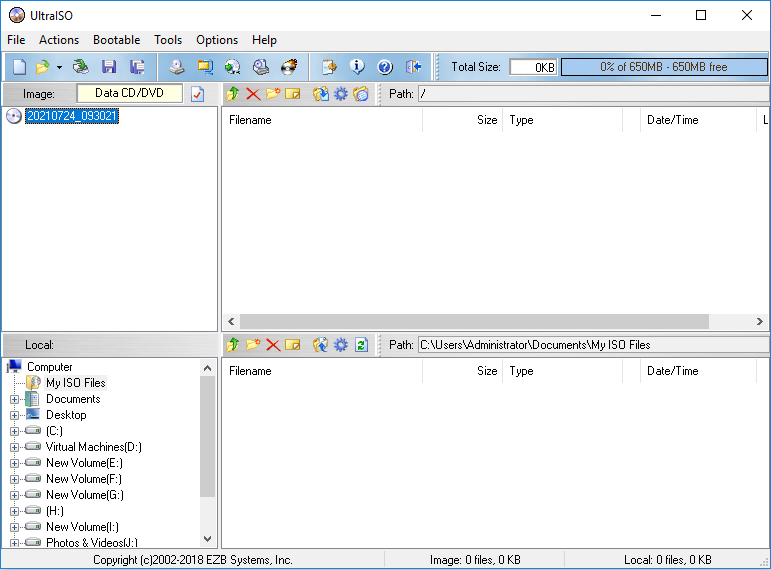Click image pane Size column header
771x570 pixels.
(x=462, y=120)
